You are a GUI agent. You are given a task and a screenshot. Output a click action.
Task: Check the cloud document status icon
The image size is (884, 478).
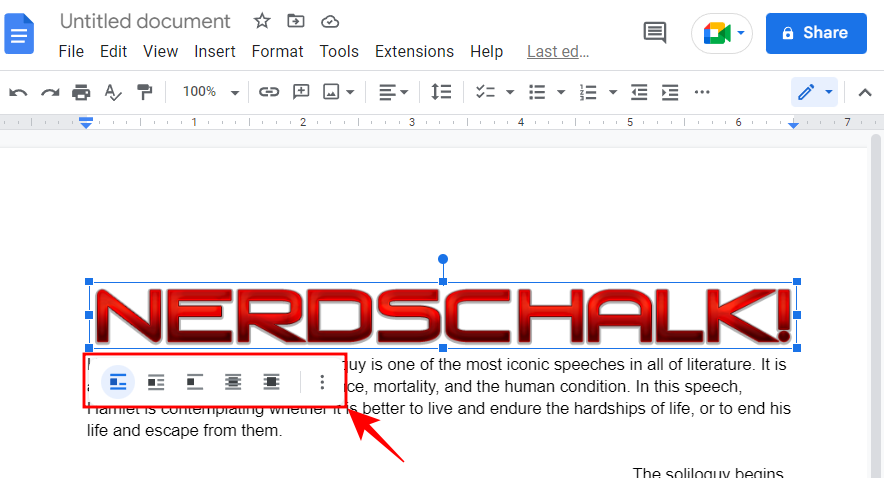330,21
